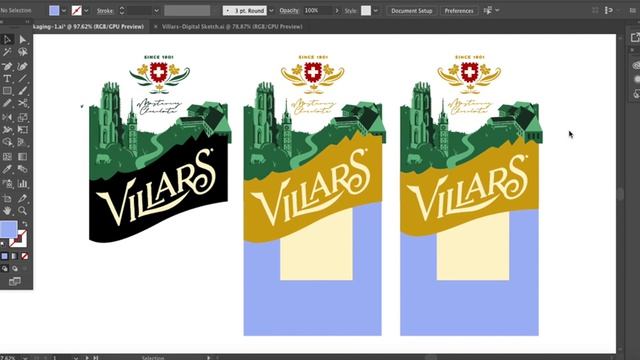Switch to Villars-Digital Sketch.ai tab
640x360 pixels.
(232, 27)
